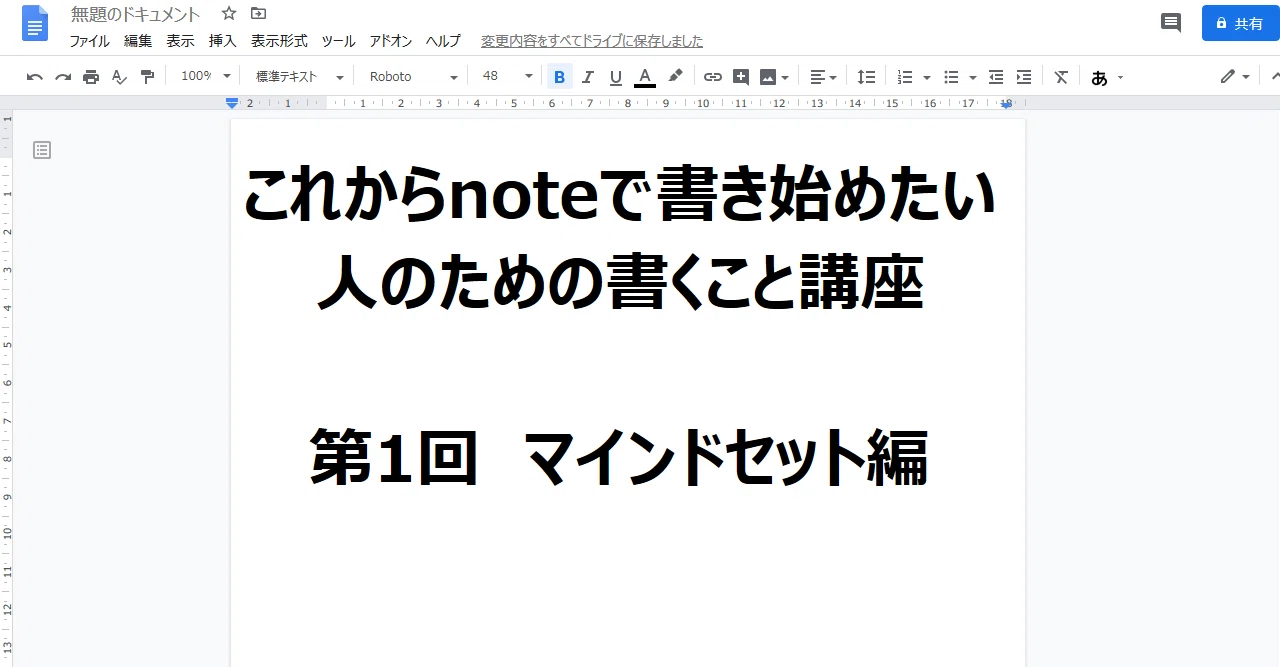Viewport: 1280px width, 667px height.
Task: Click the right indent marker on ruler
Action: [1006, 104]
